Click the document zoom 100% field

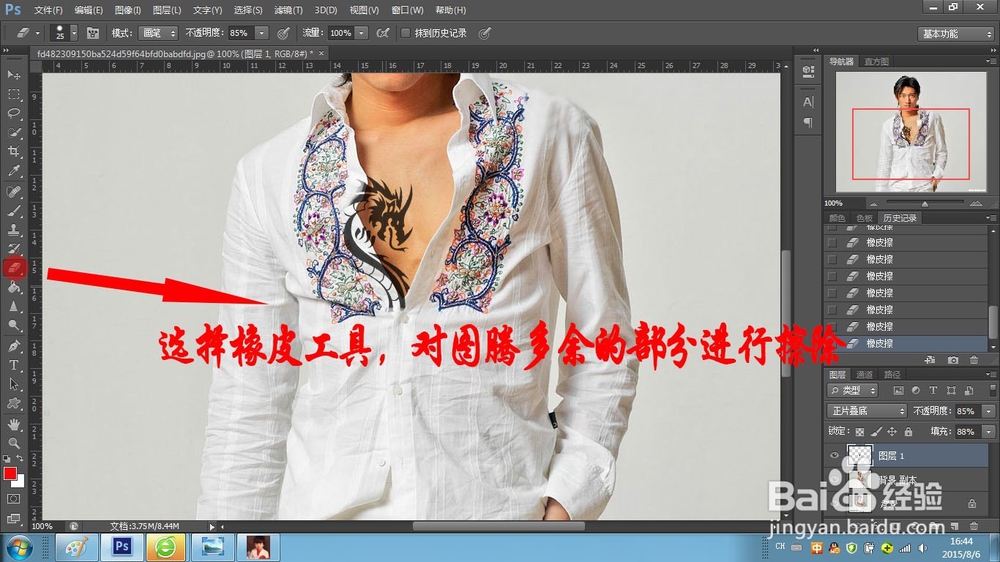click(43, 526)
